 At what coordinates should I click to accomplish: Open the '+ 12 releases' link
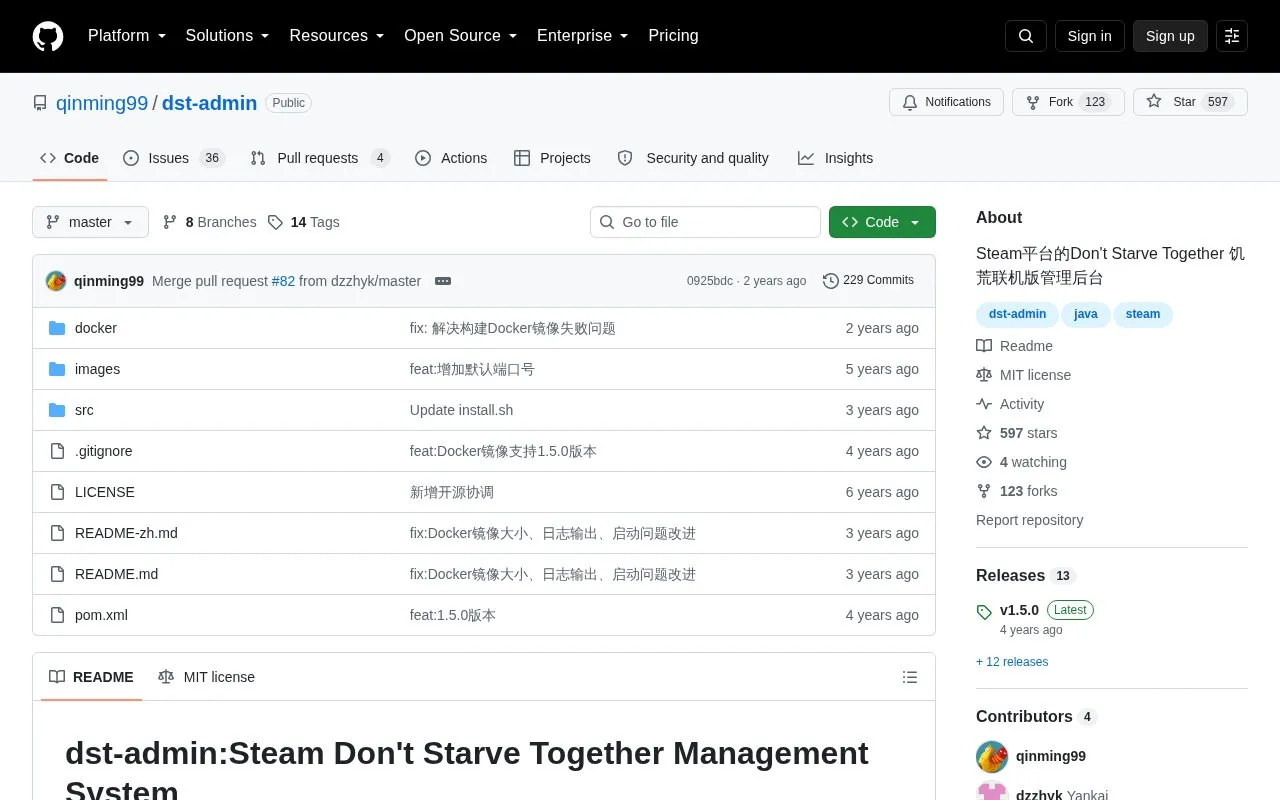click(x=1012, y=662)
